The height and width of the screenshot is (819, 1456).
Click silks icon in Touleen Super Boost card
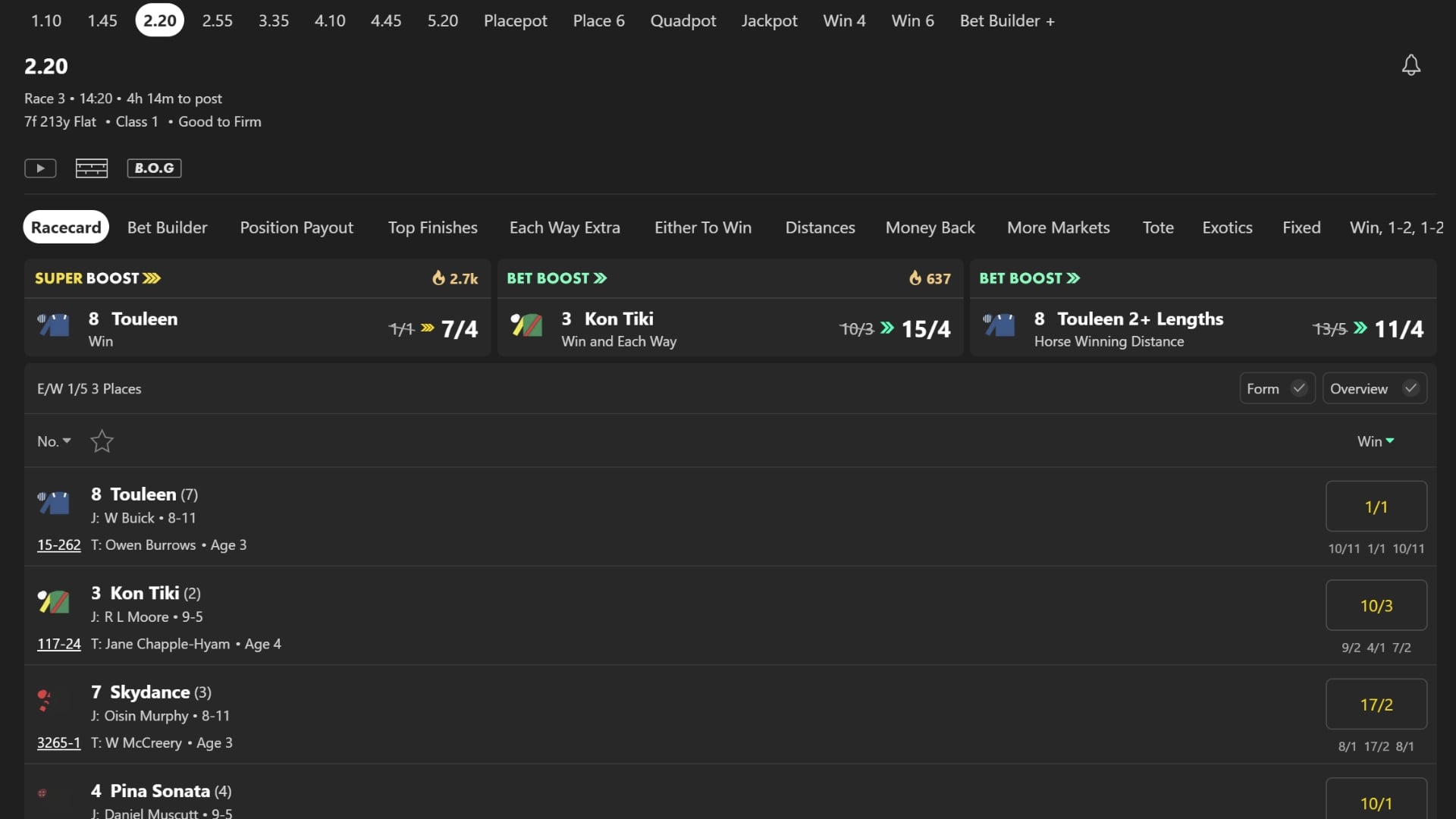(54, 325)
